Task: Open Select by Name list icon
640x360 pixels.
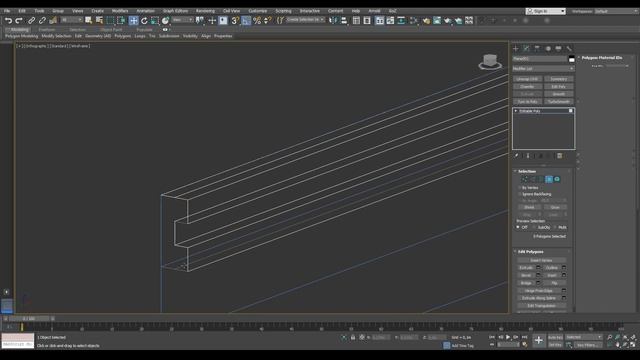Action: pyautogui.click(x=99, y=20)
